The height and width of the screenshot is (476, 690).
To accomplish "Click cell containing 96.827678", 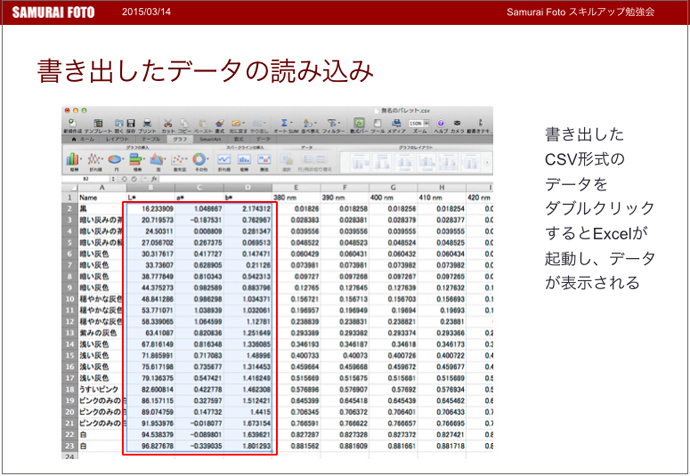I will coord(150,446).
